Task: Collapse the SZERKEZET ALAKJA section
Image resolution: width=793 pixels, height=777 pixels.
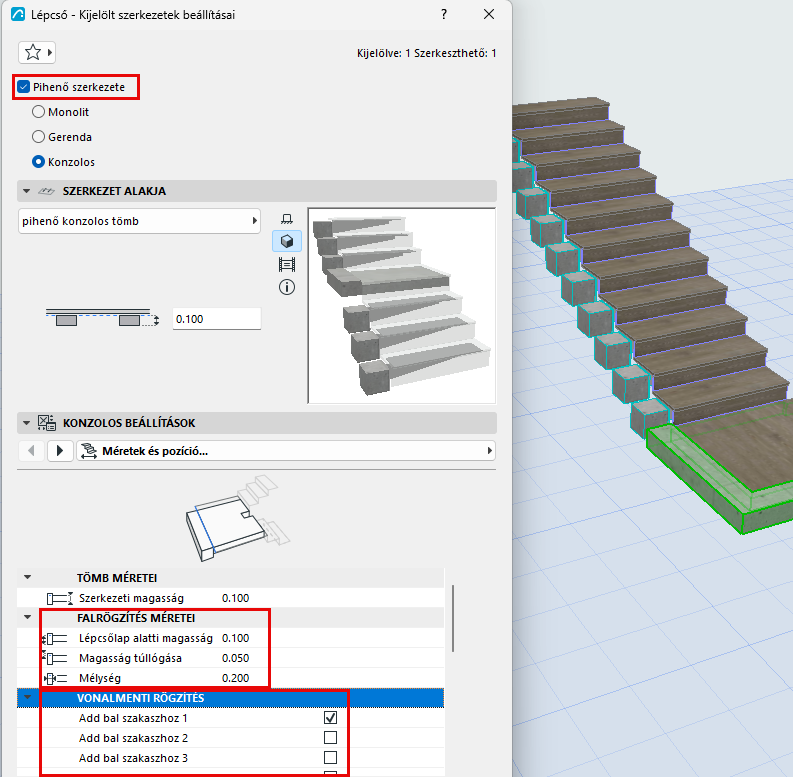Action: 26,191
